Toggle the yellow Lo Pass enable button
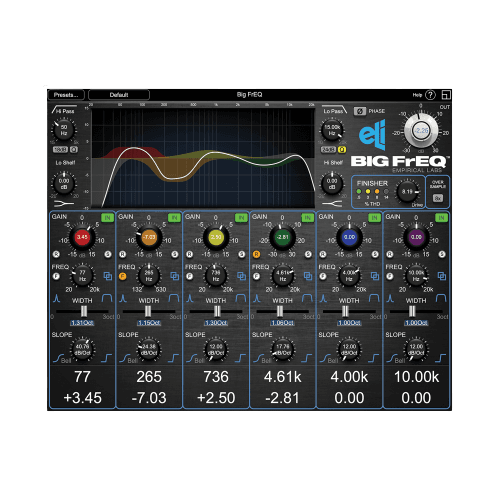The image size is (500, 500). coord(342,150)
